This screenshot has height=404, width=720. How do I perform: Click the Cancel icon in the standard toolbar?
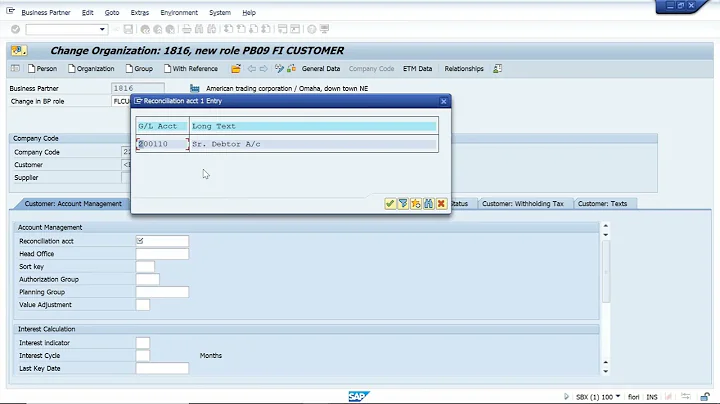(170, 29)
